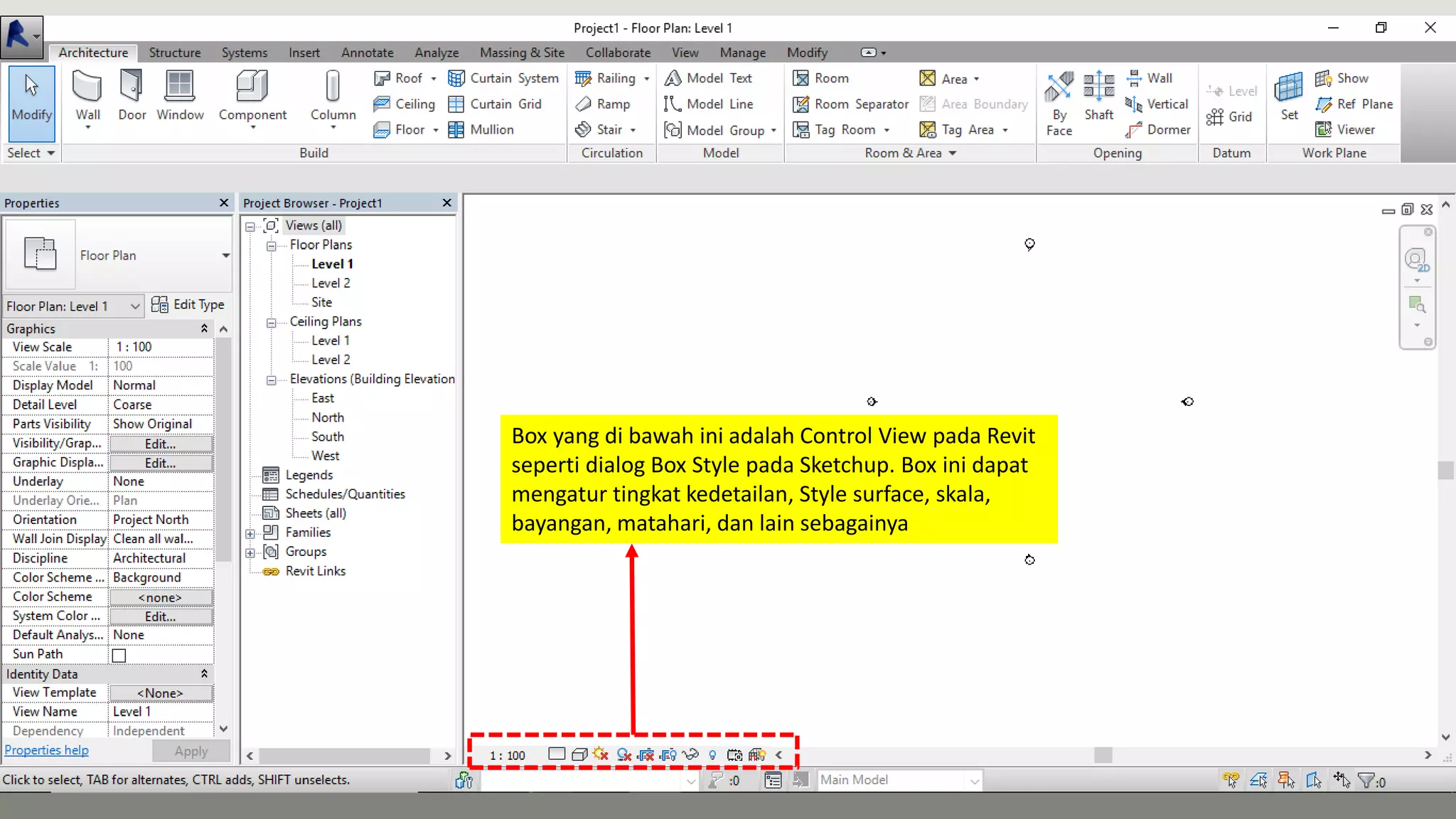Image resolution: width=1456 pixels, height=819 pixels.
Task: Toggle the sun path icon in view control bar
Action: [x=601, y=754]
